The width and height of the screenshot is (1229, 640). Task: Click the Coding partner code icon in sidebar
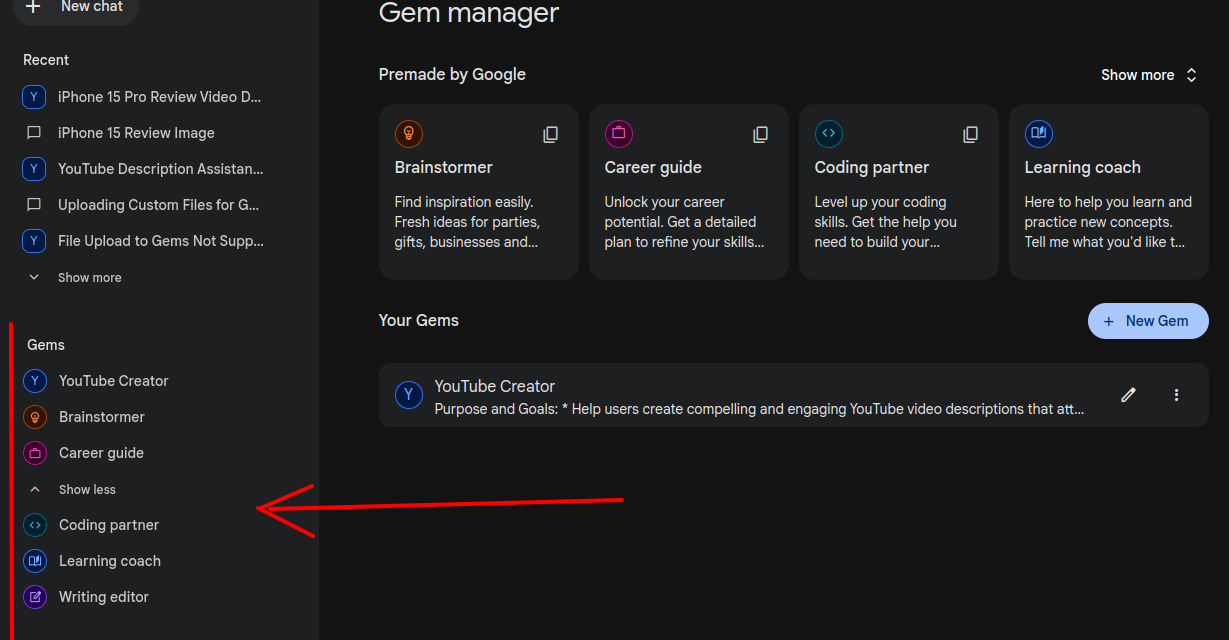(x=35, y=525)
